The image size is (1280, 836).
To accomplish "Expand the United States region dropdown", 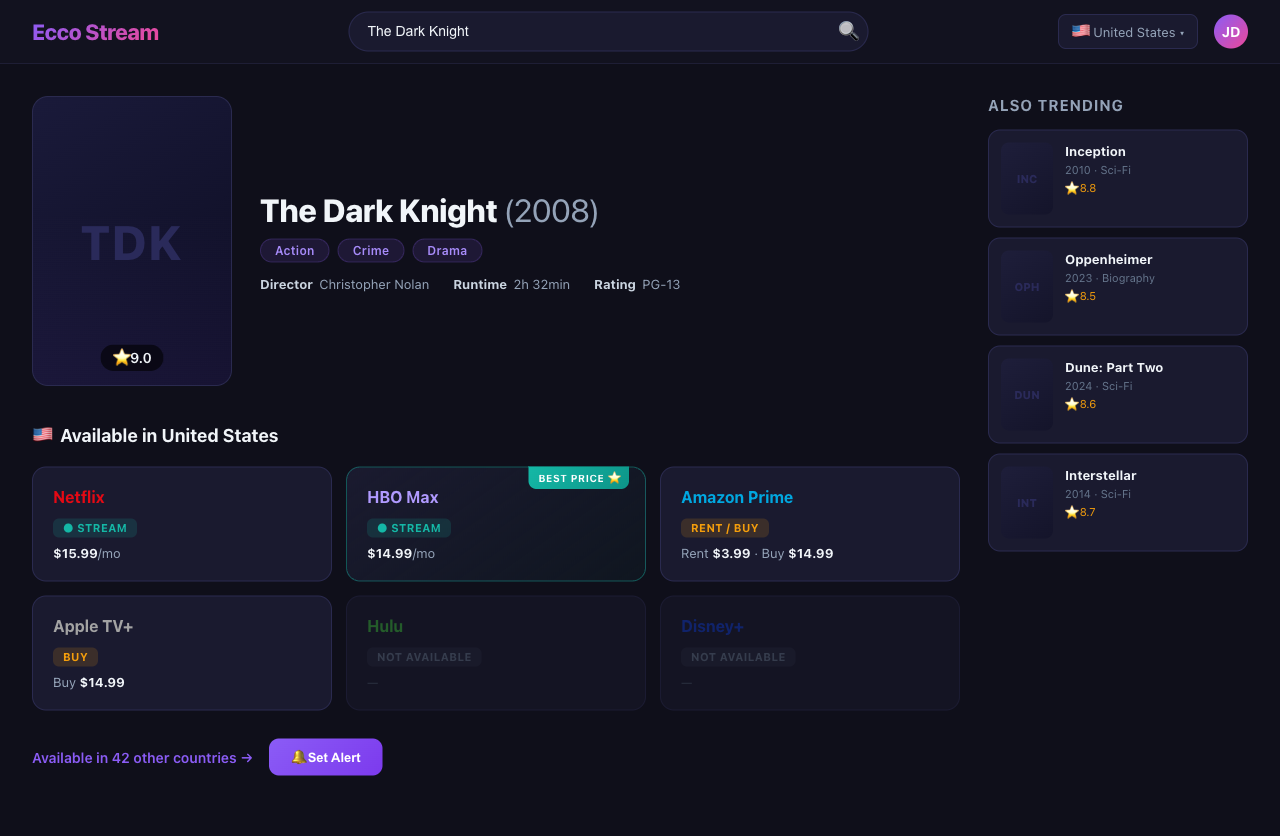I will [x=1127, y=32].
